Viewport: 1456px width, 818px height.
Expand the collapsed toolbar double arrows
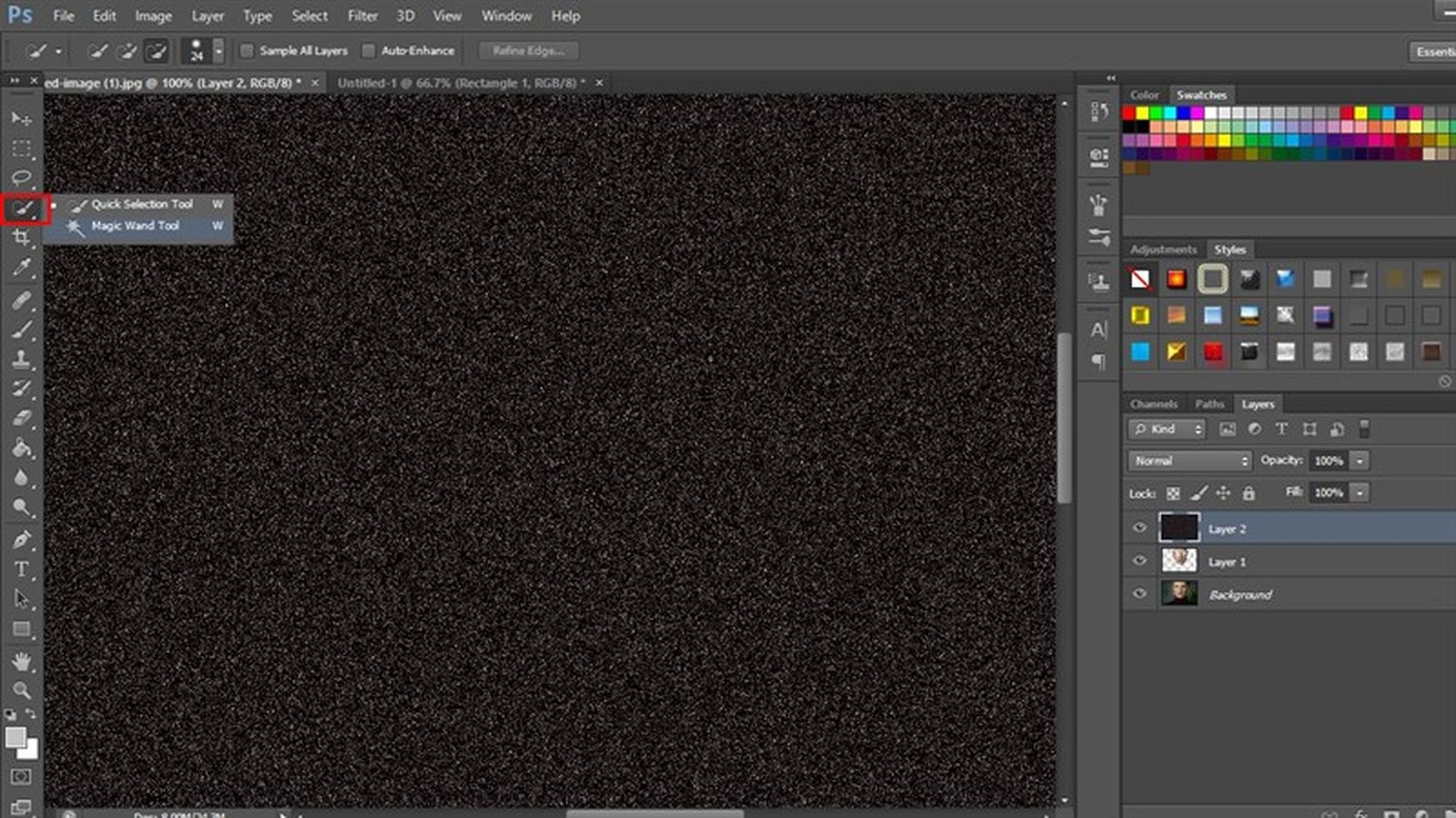click(15, 81)
